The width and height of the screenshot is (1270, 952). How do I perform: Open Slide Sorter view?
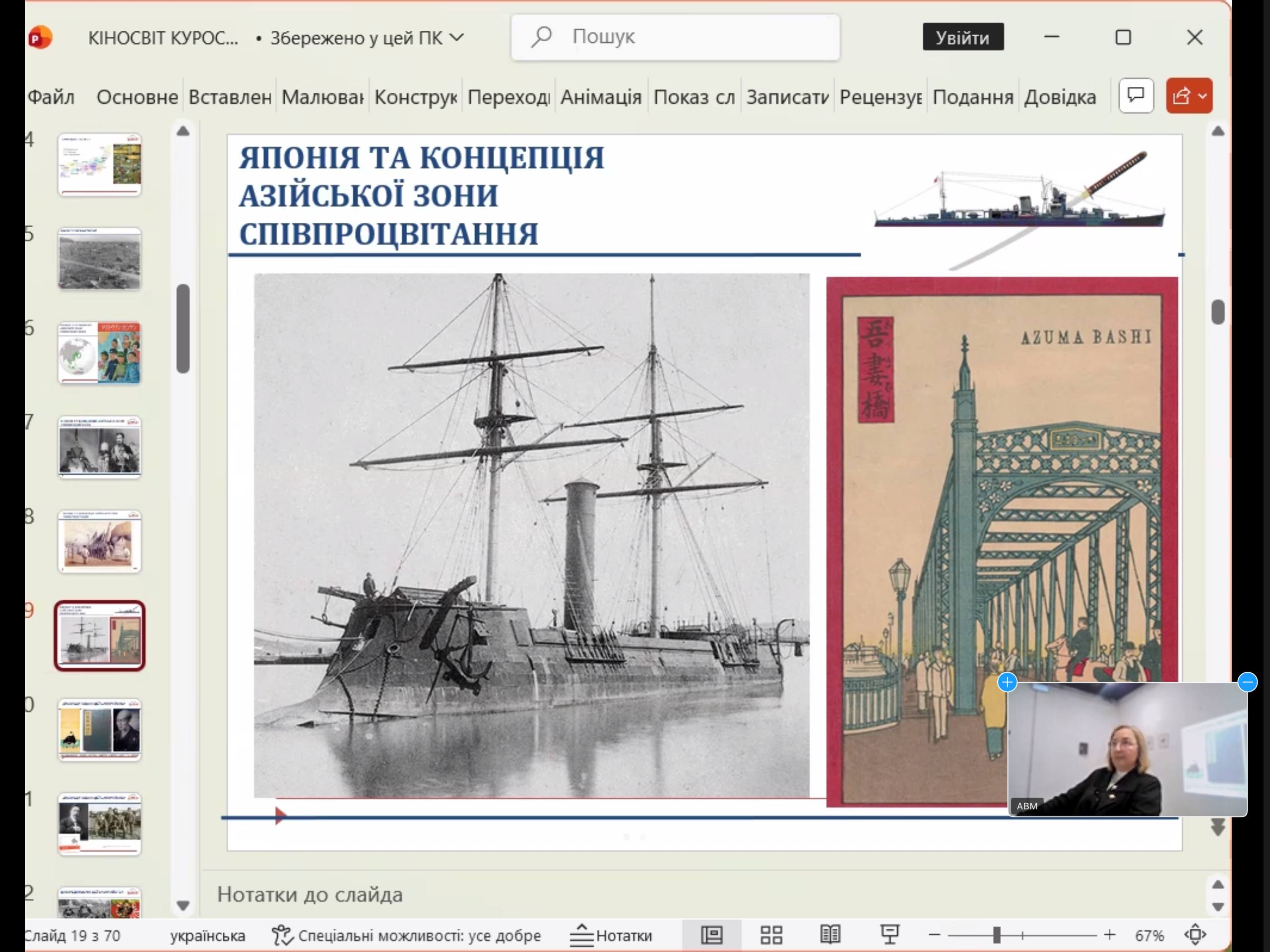coord(771,935)
